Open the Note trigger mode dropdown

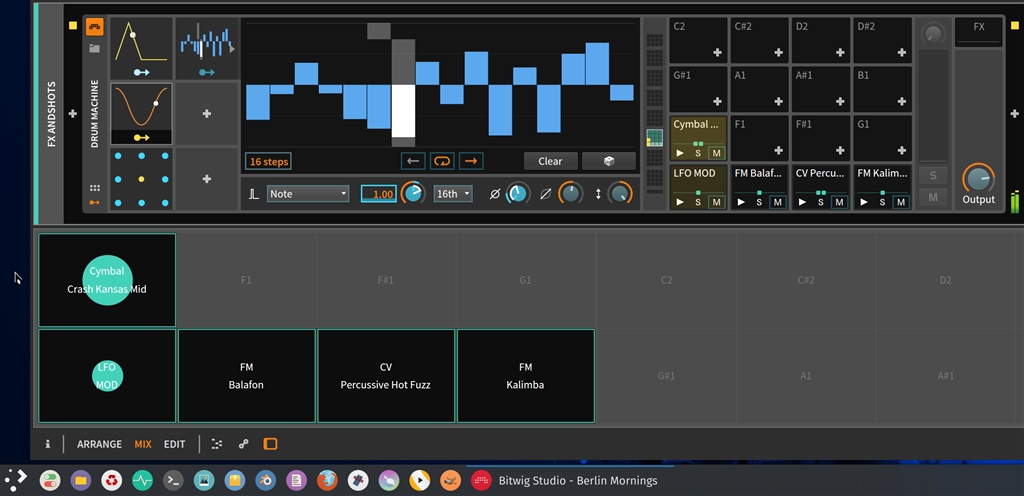pos(307,194)
